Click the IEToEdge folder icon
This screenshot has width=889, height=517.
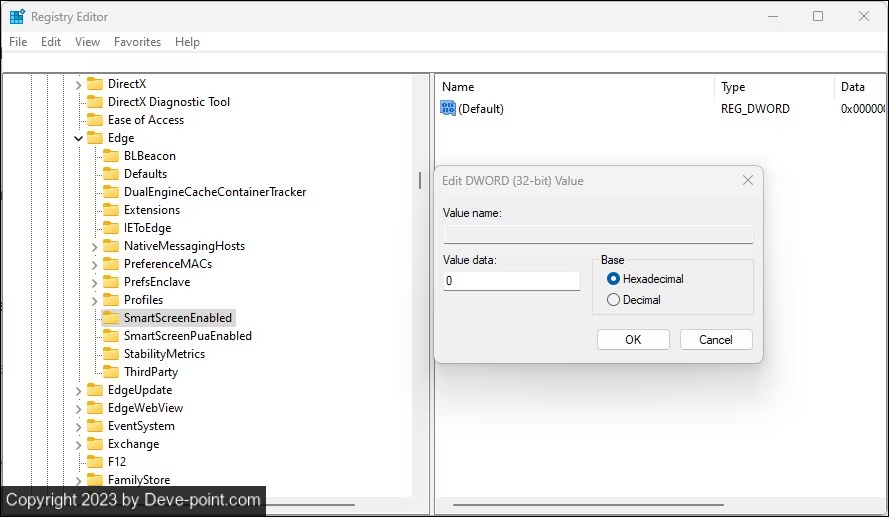click(111, 228)
